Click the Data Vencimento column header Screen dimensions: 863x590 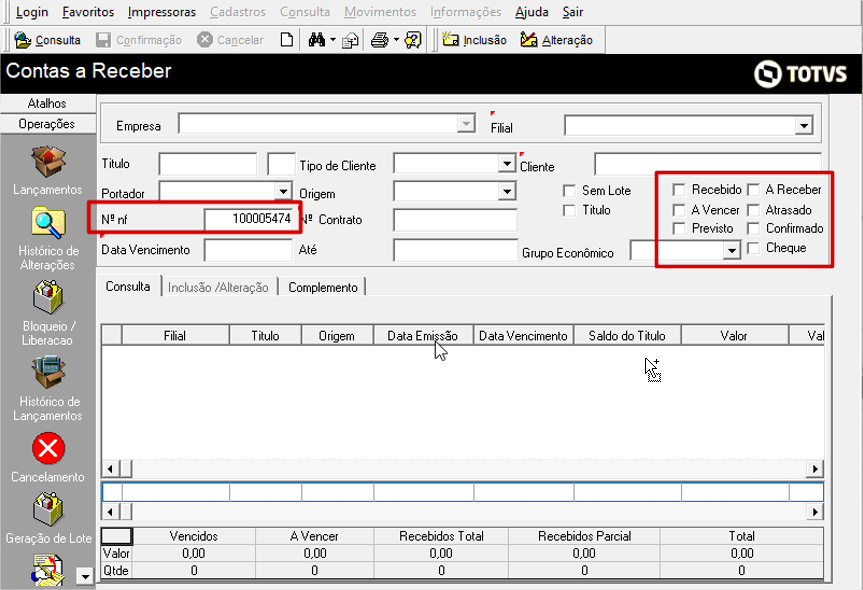[x=523, y=336]
